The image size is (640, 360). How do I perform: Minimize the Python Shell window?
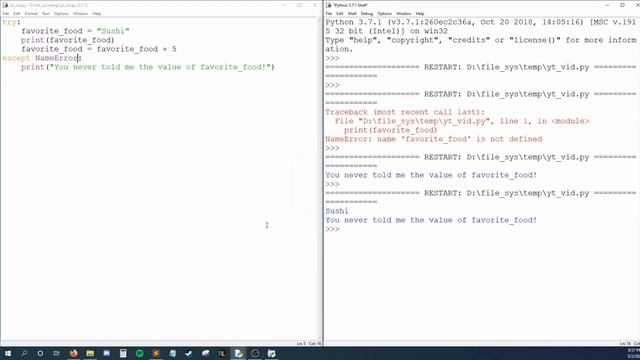coord(607,5)
